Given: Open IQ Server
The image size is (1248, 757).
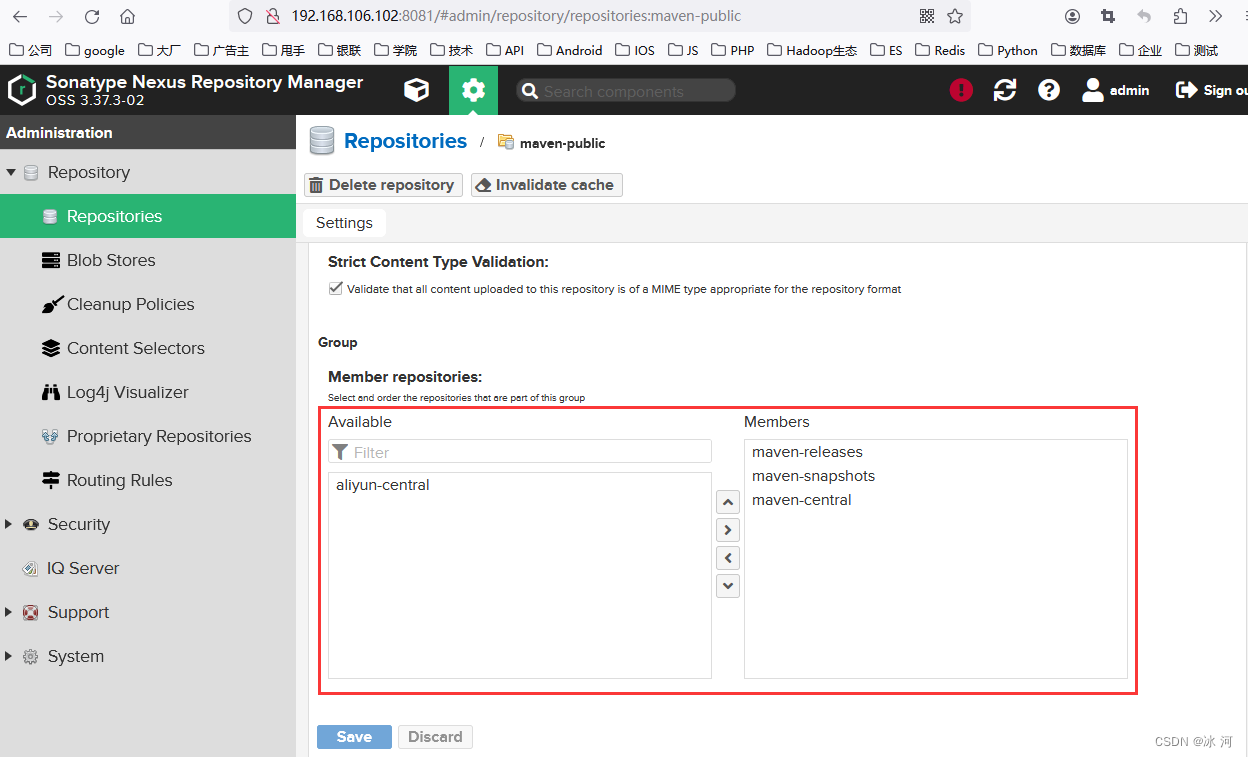Looking at the screenshot, I should [148, 568].
